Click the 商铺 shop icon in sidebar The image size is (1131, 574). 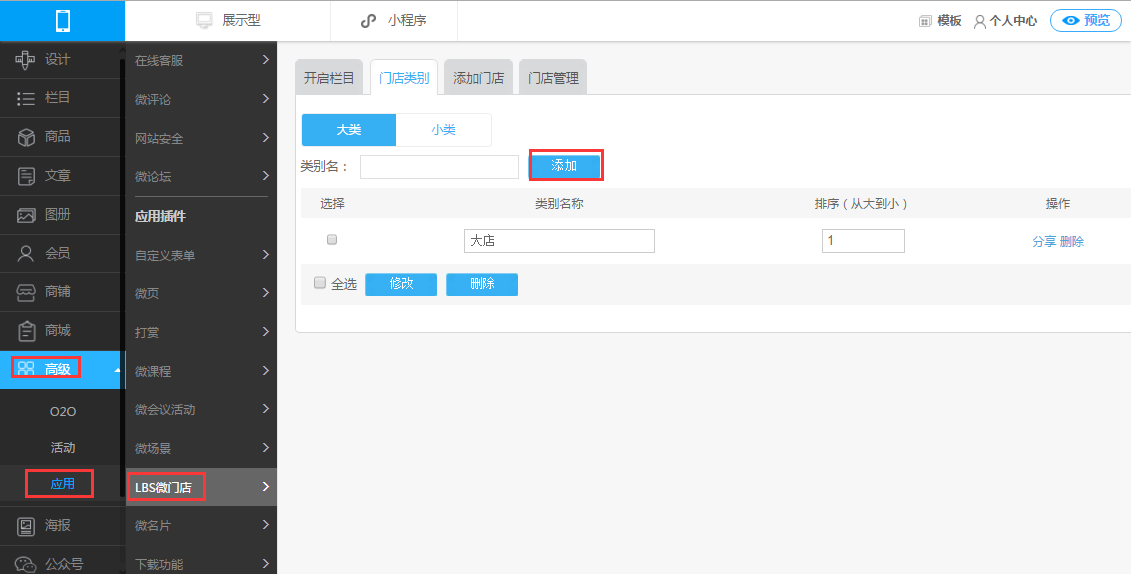(26, 292)
